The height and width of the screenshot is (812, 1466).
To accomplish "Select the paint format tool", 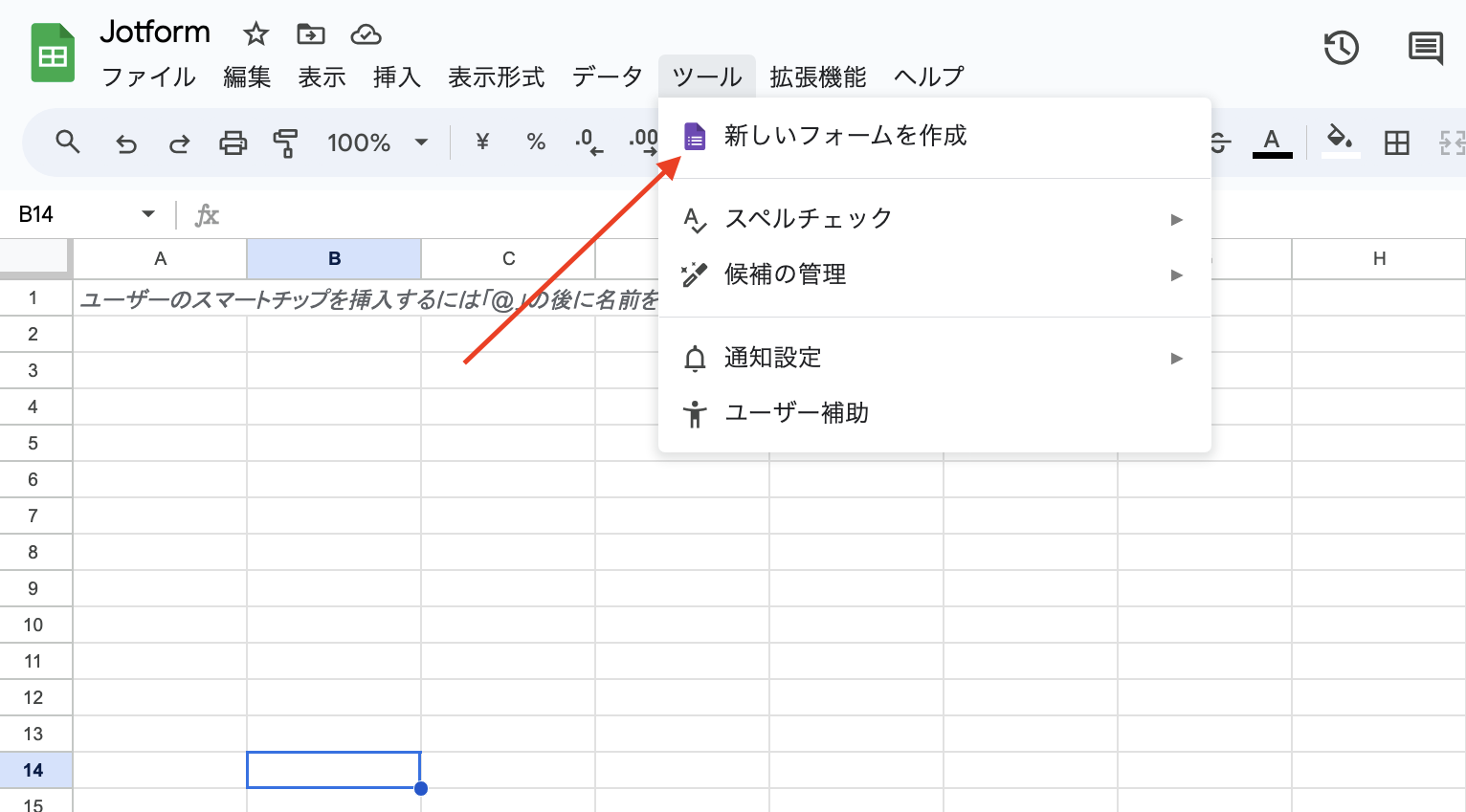I will 285,142.
